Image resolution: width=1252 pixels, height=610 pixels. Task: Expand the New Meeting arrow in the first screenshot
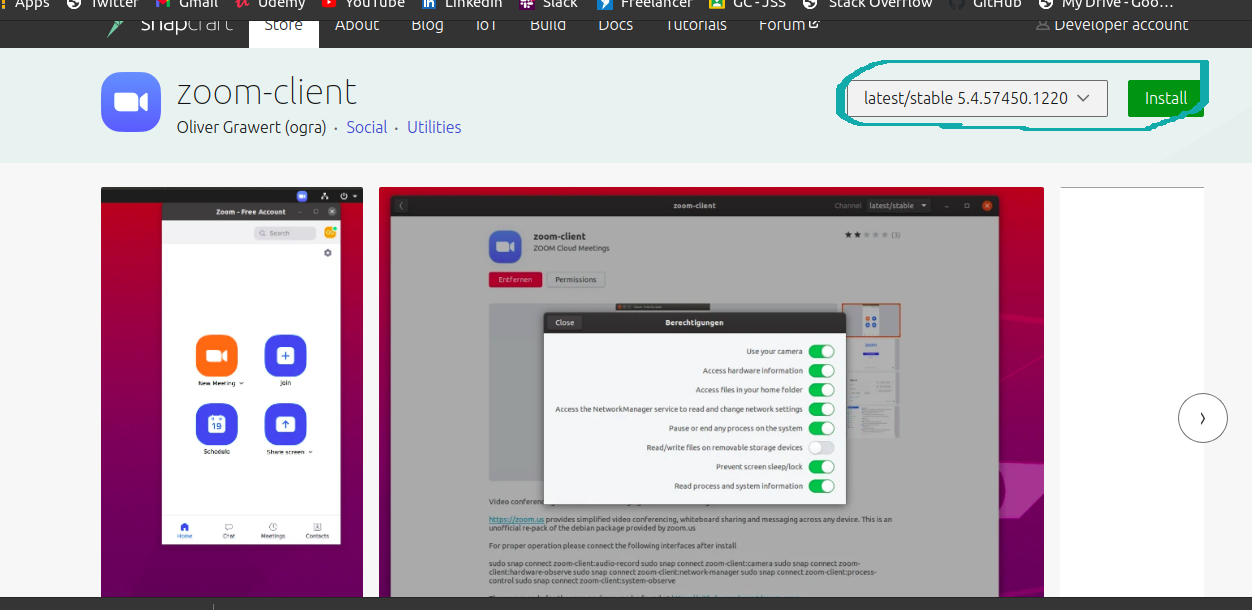pos(242,383)
